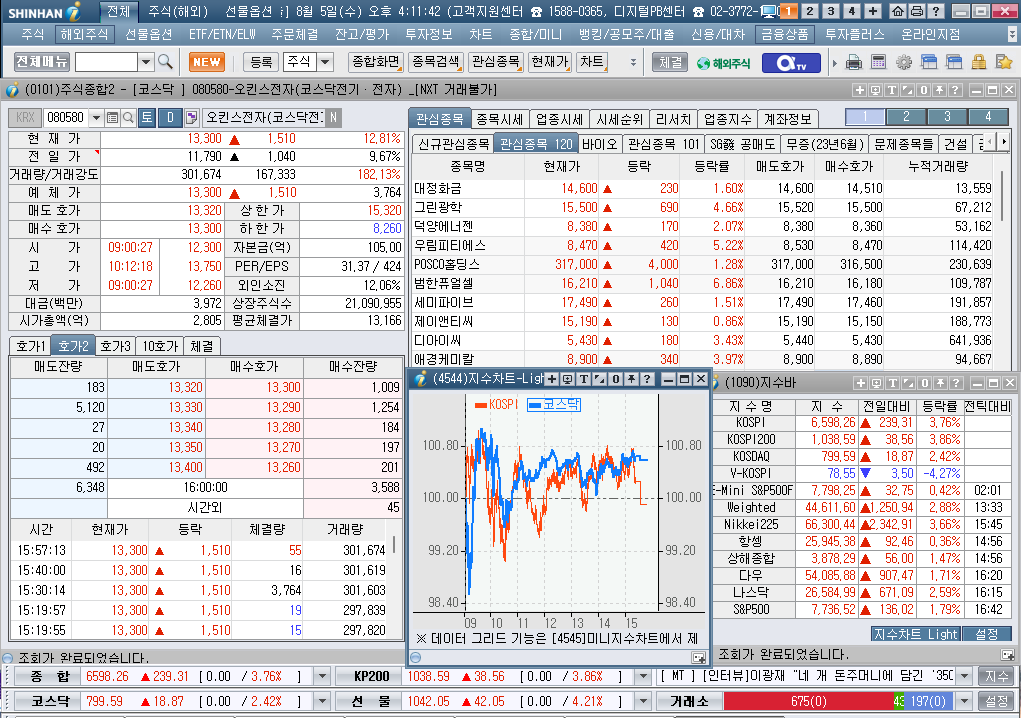
Task: Click the padlock screen lock icon
Action: 979,62
